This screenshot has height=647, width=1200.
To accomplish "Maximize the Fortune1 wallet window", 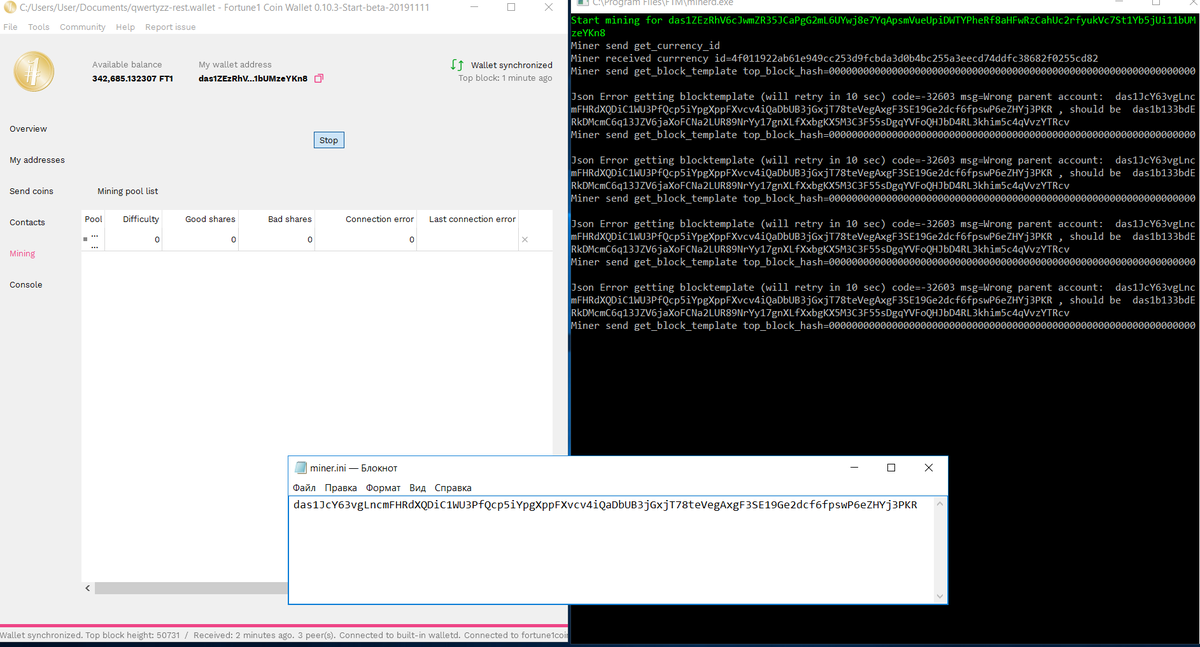I will point(511,7).
